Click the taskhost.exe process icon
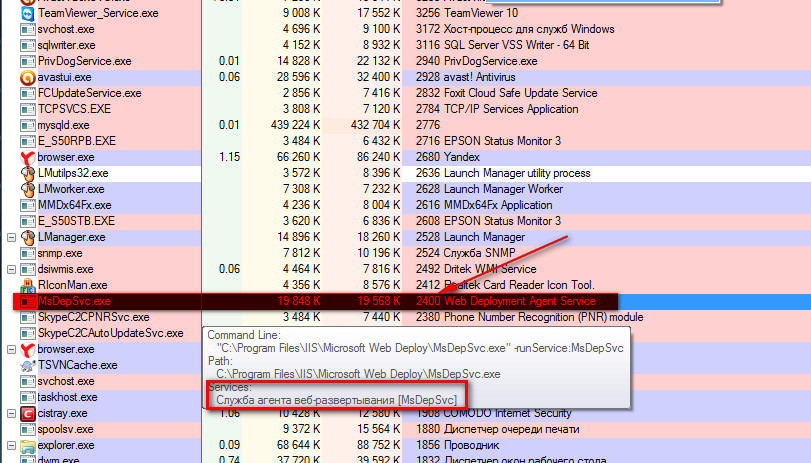 point(27,397)
